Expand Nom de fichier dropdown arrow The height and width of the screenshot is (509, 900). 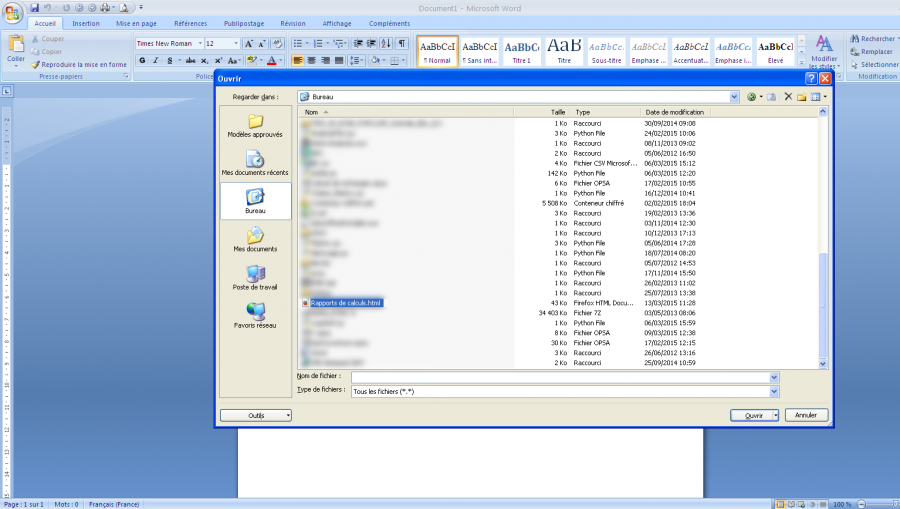(774, 377)
